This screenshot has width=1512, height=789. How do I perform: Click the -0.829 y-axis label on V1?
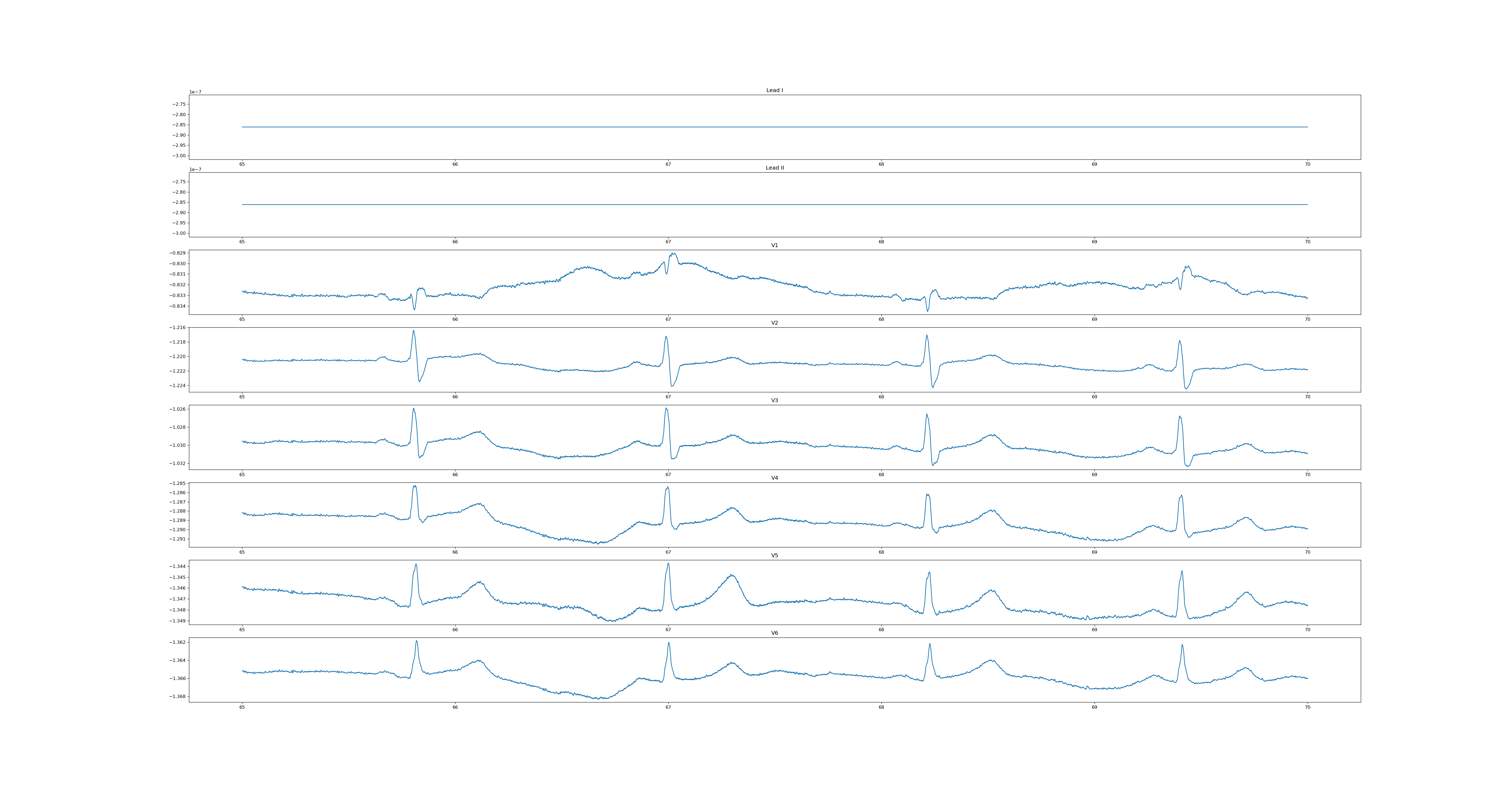click(178, 253)
